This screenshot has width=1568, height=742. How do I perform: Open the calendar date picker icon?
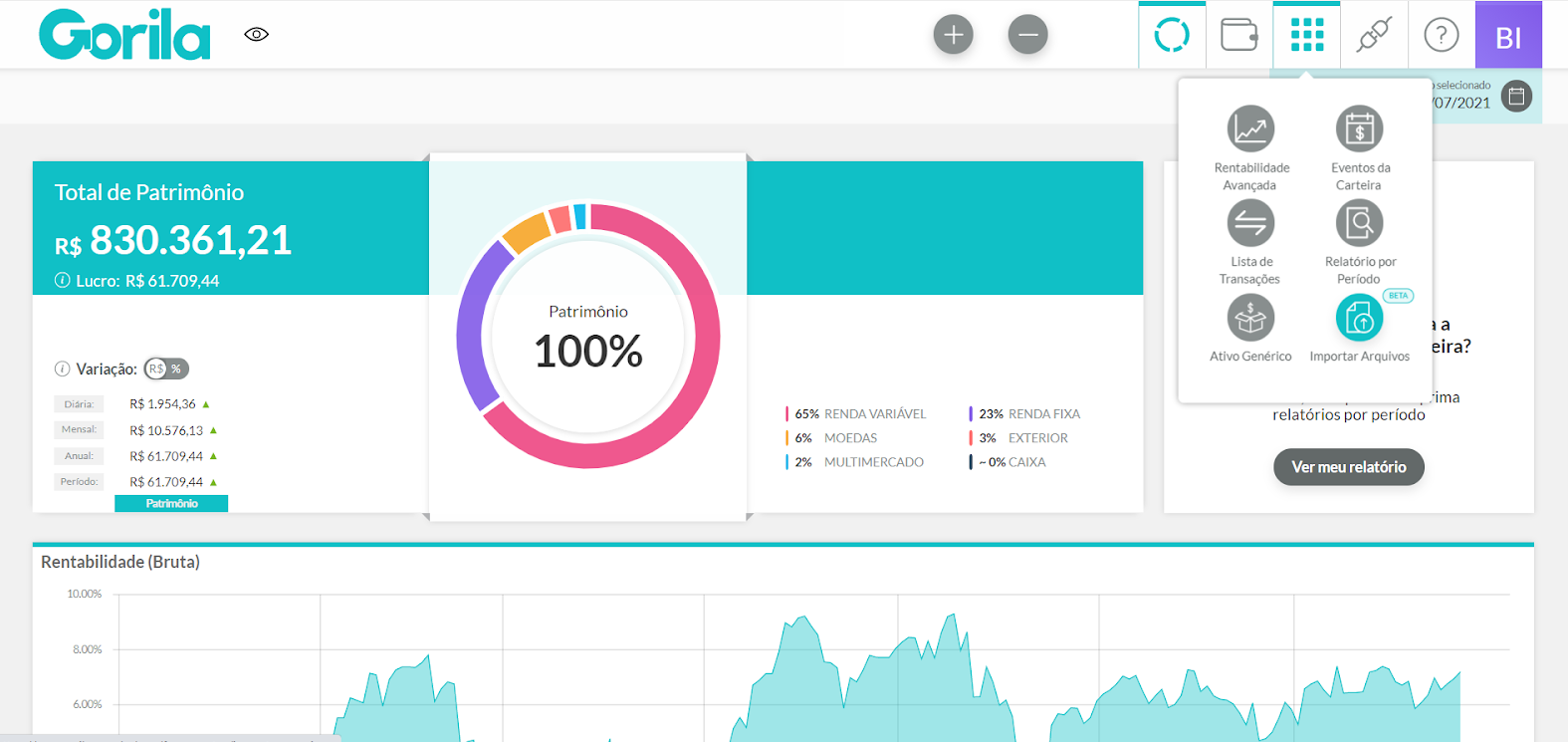click(x=1516, y=96)
